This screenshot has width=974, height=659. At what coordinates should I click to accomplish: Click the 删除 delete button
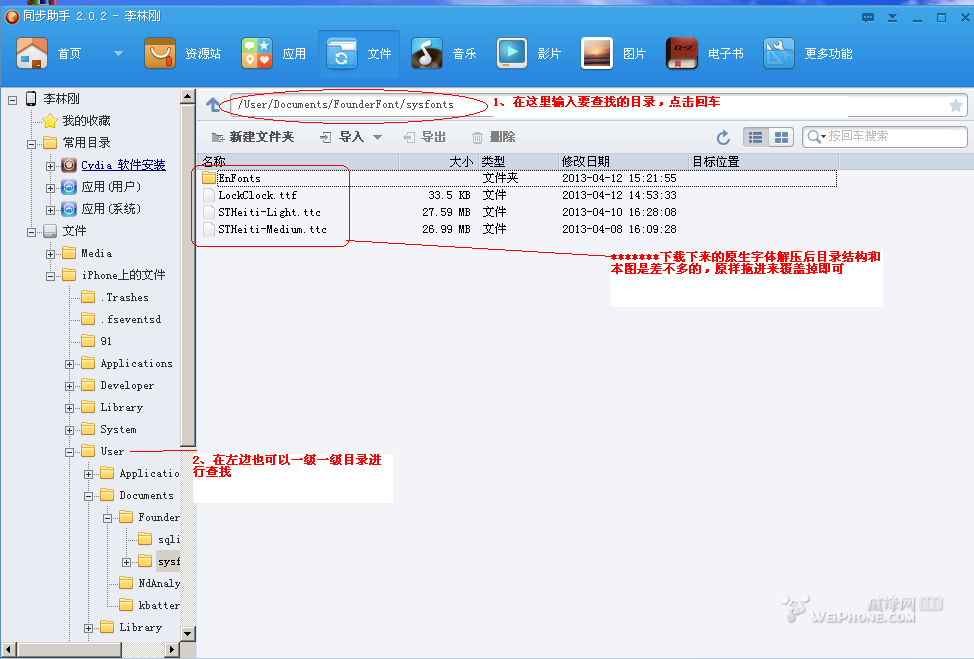(x=493, y=137)
